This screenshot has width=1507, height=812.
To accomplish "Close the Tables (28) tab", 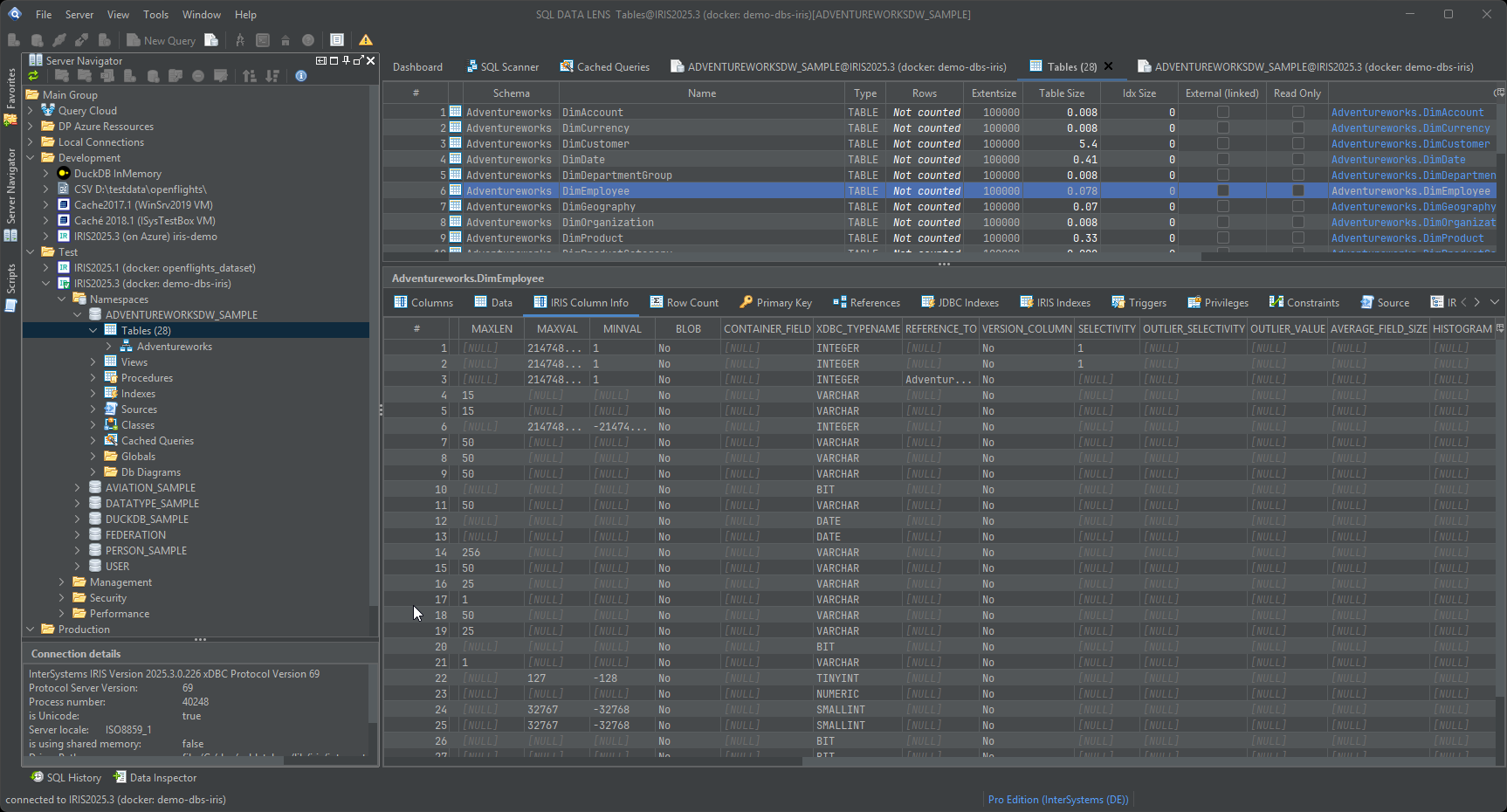I will click(1109, 66).
